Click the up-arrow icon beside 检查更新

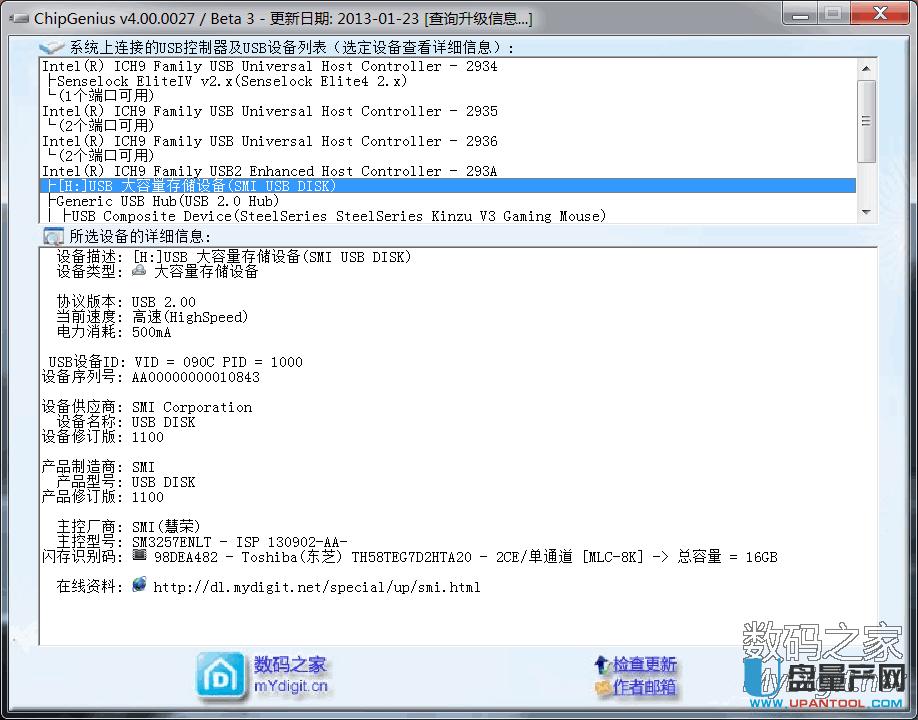pyautogui.click(x=601, y=664)
